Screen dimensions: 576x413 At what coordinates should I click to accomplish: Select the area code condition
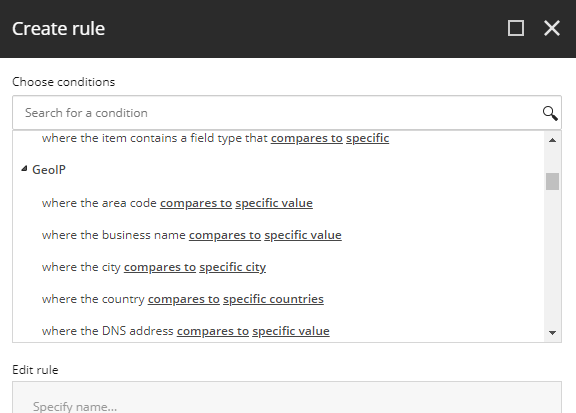pos(177,203)
